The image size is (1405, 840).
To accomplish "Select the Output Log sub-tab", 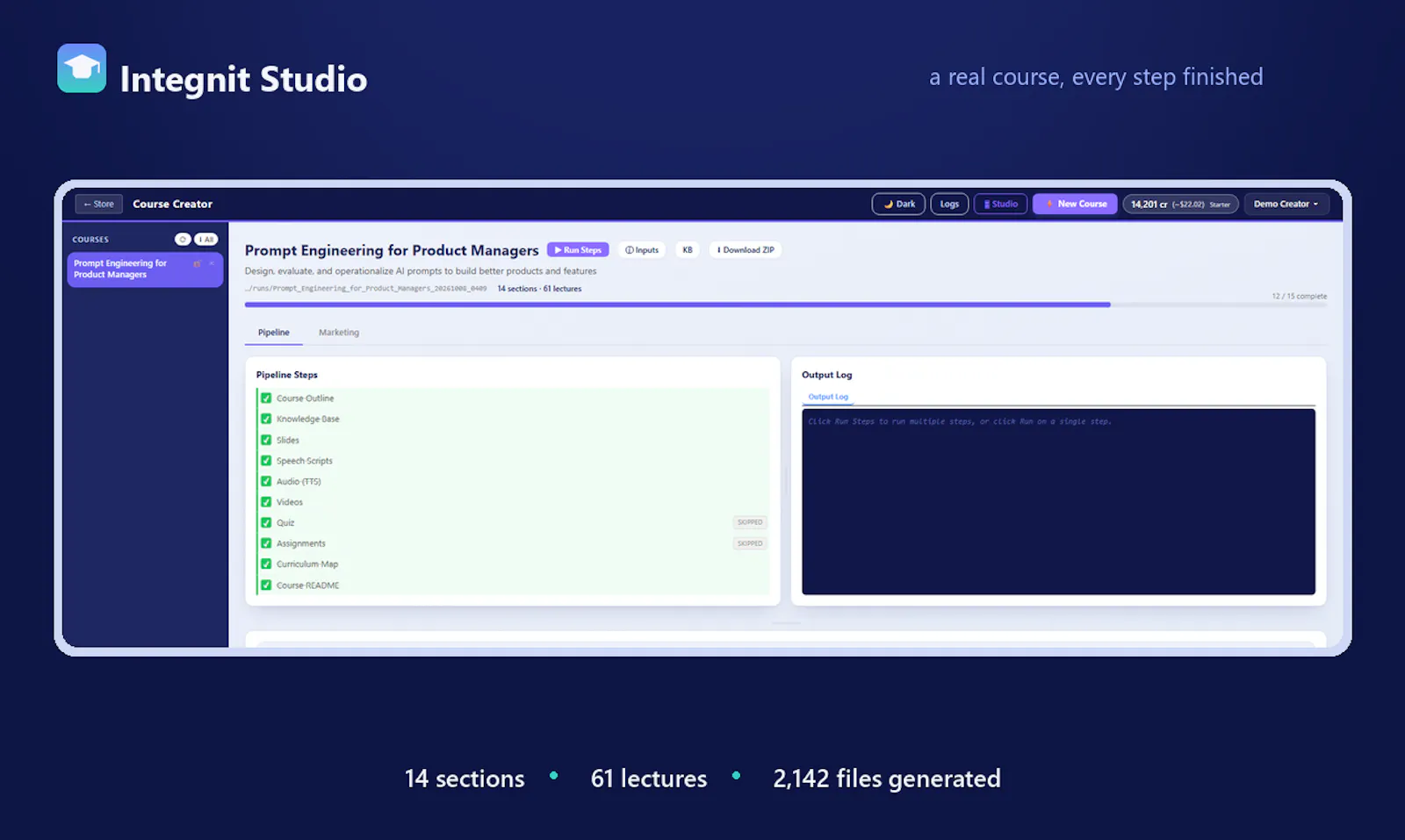I will click(x=828, y=397).
